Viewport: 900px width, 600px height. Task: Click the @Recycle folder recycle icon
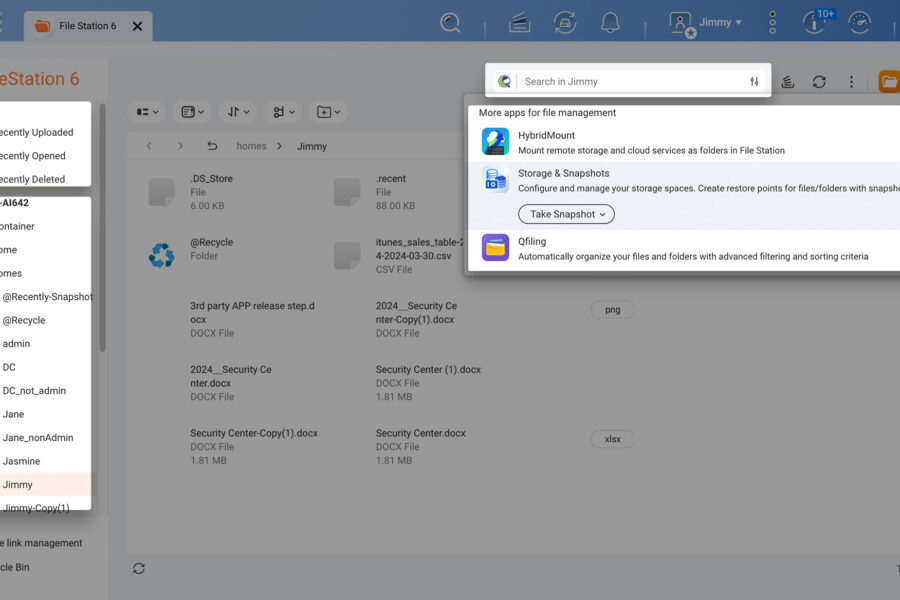[x=161, y=256]
